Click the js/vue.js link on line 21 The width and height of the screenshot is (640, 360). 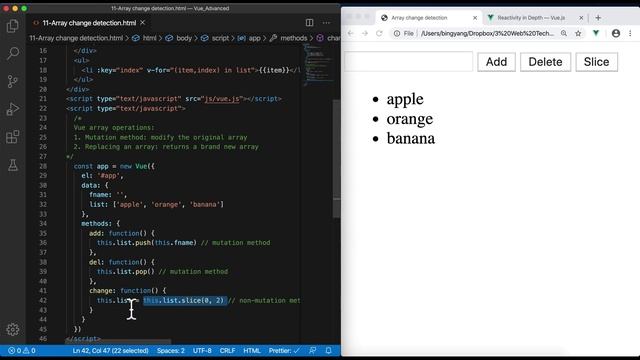[x=222, y=99]
